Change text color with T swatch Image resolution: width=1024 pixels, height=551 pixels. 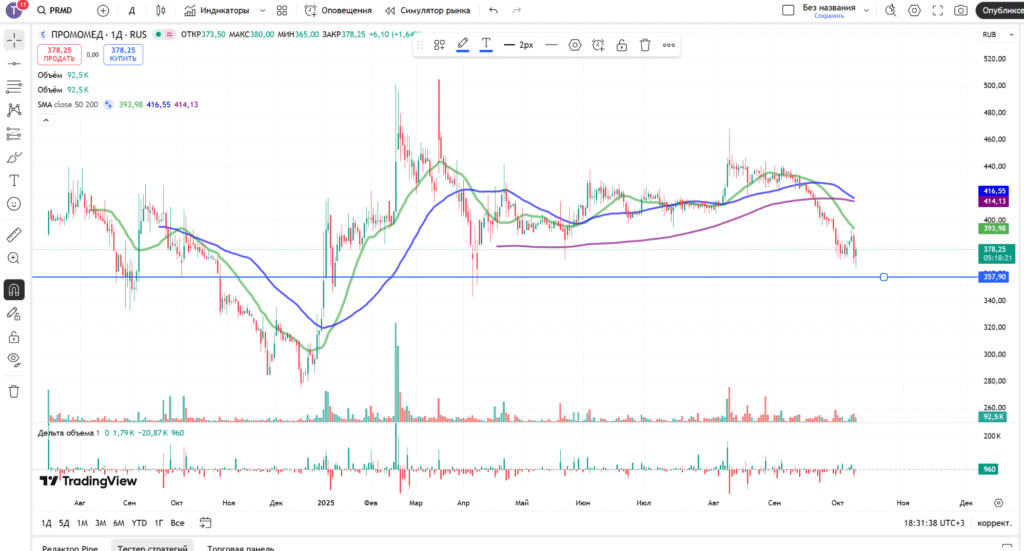tap(486, 45)
